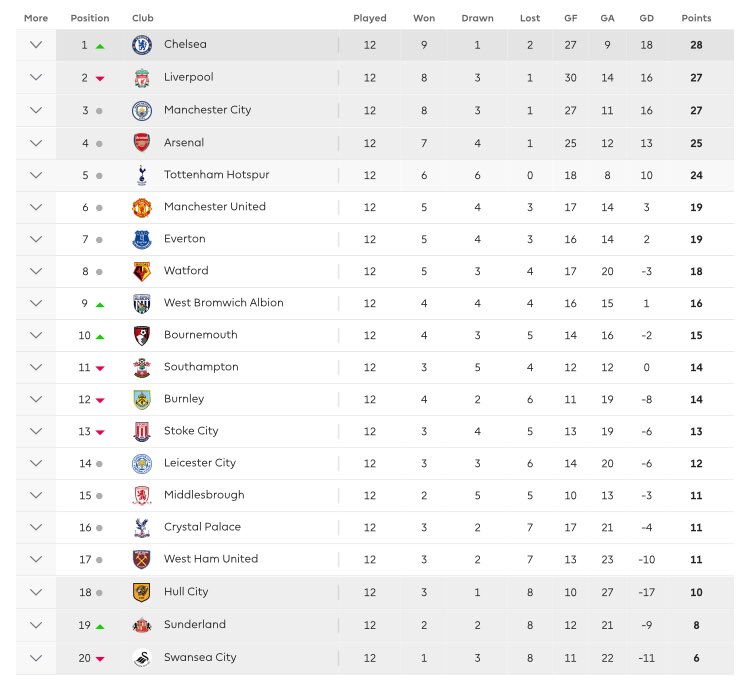Click the Position column header

pyautogui.click(x=90, y=18)
